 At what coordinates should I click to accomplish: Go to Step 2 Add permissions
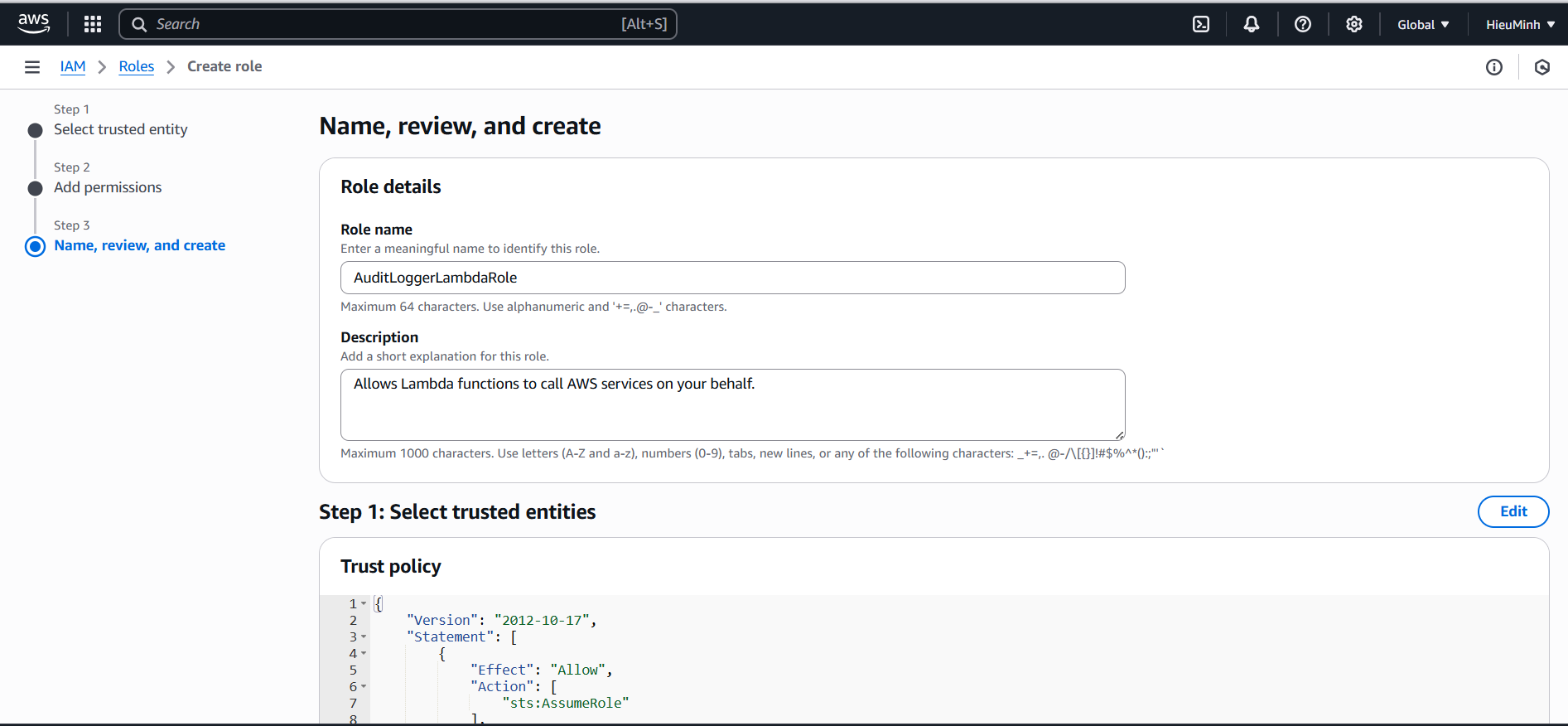[x=108, y=187]
